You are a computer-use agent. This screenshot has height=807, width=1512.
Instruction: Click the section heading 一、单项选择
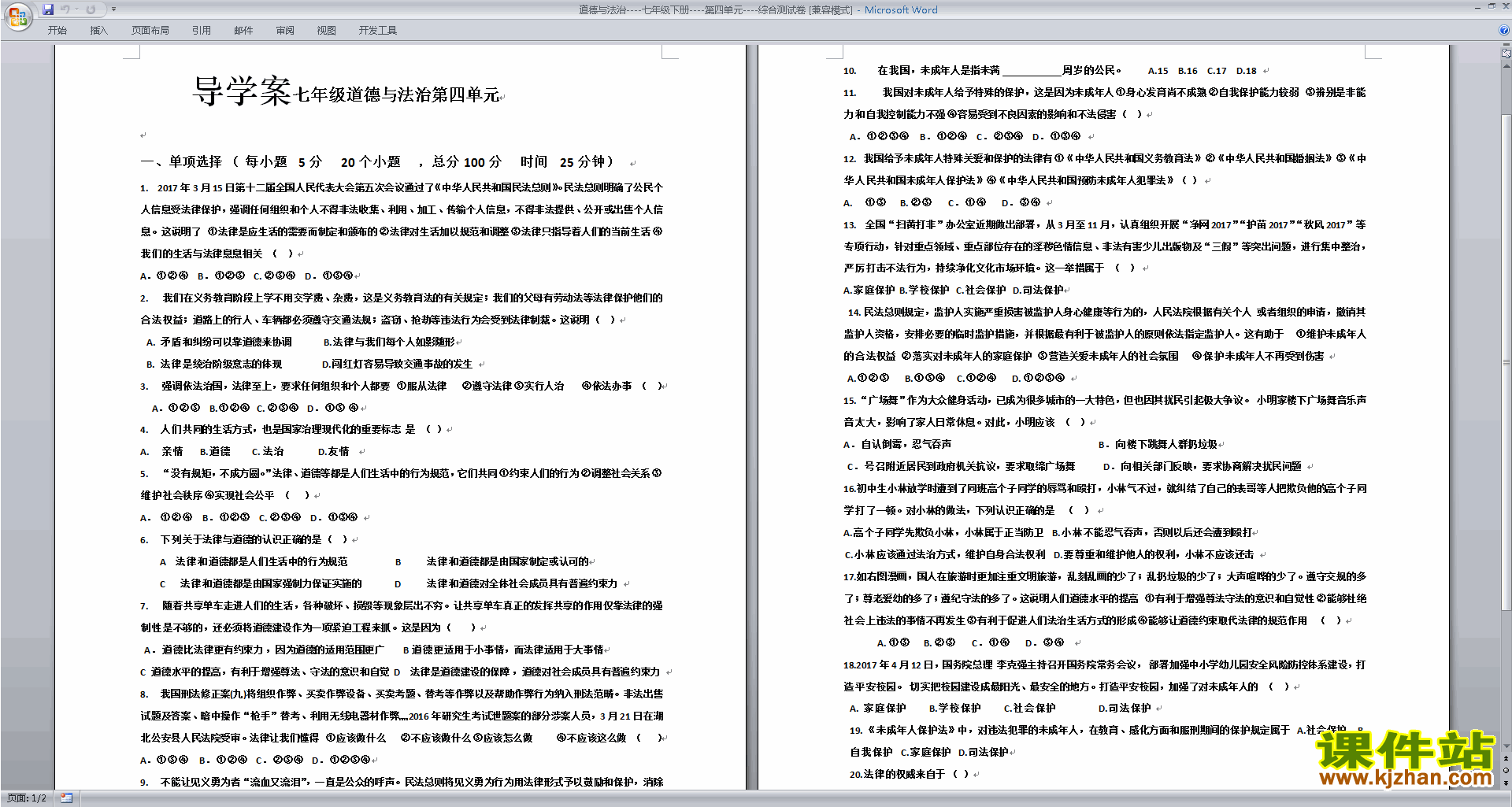click(x=181, y=161)
